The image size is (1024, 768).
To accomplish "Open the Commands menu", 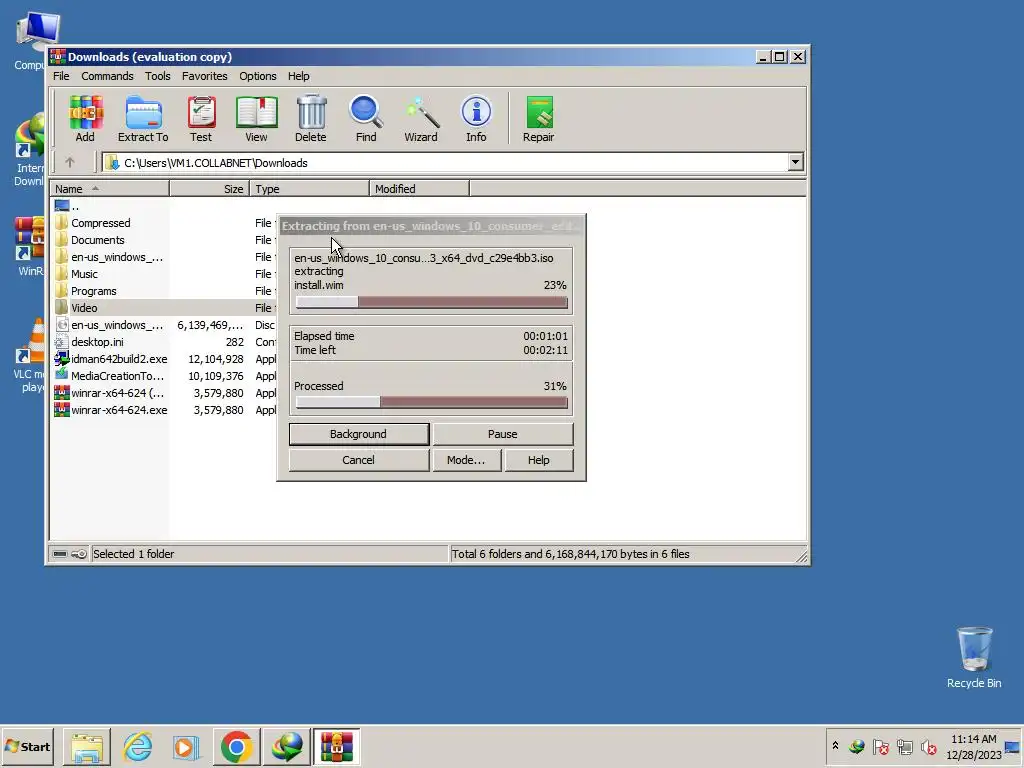I will point(107,76).
